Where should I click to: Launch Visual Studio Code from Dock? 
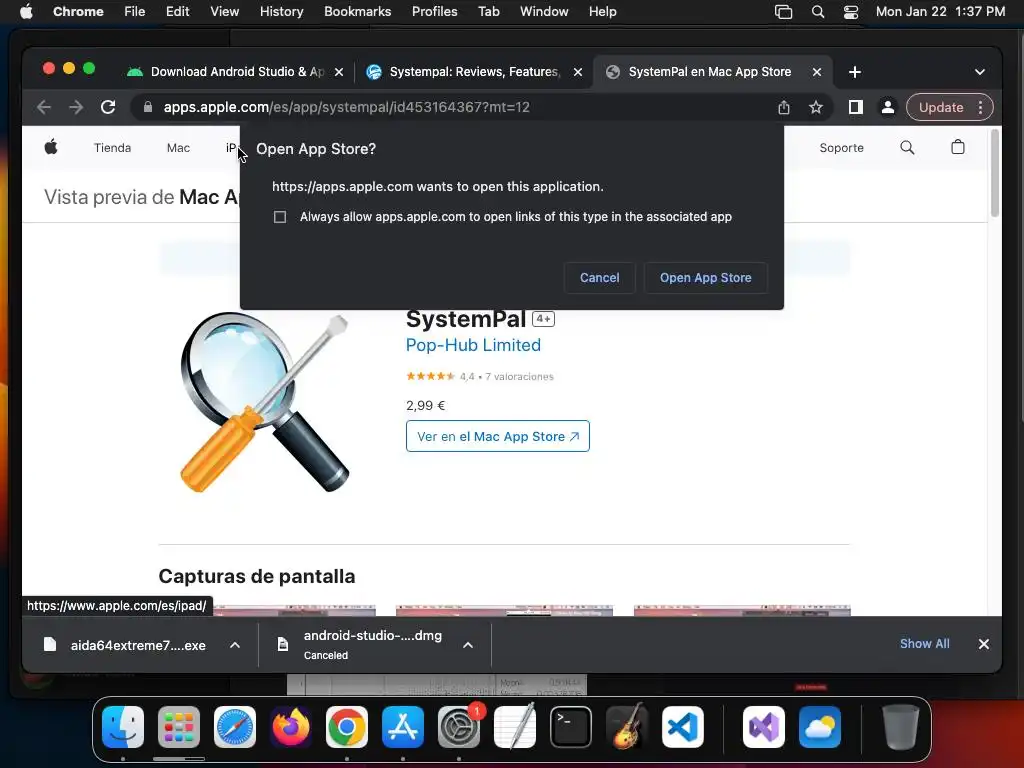(x=683, y=727)
